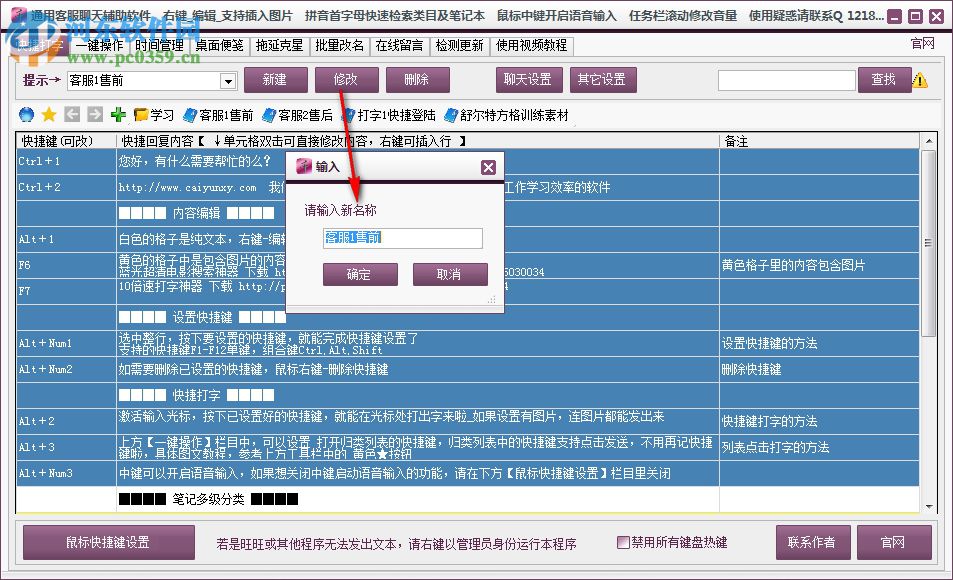
Task: Click the green plus icon to add new category
Action: (119, 114)
